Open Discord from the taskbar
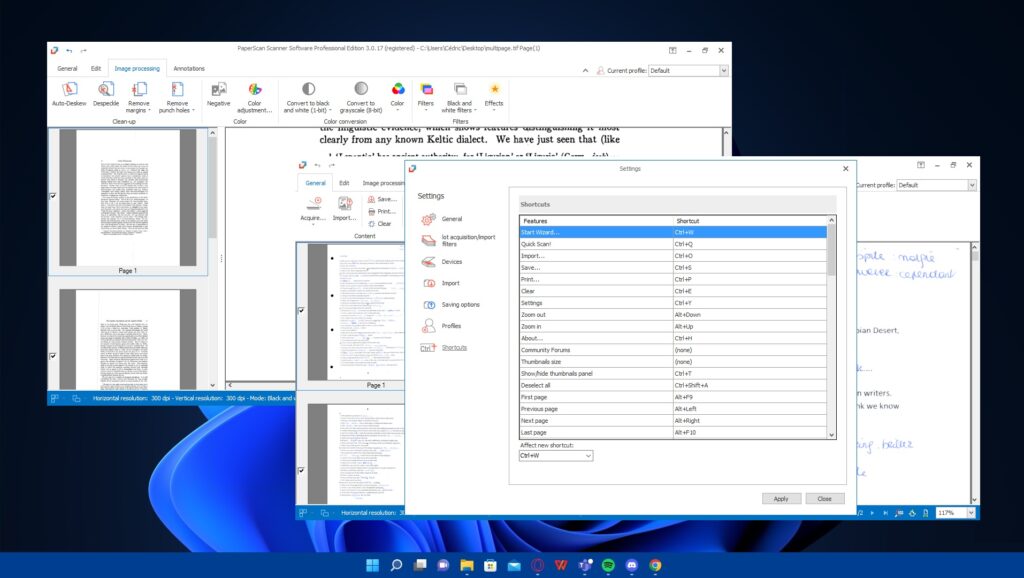Image resolution: width=1024 pixels, height=578 pixels. (x=632, y=565)
